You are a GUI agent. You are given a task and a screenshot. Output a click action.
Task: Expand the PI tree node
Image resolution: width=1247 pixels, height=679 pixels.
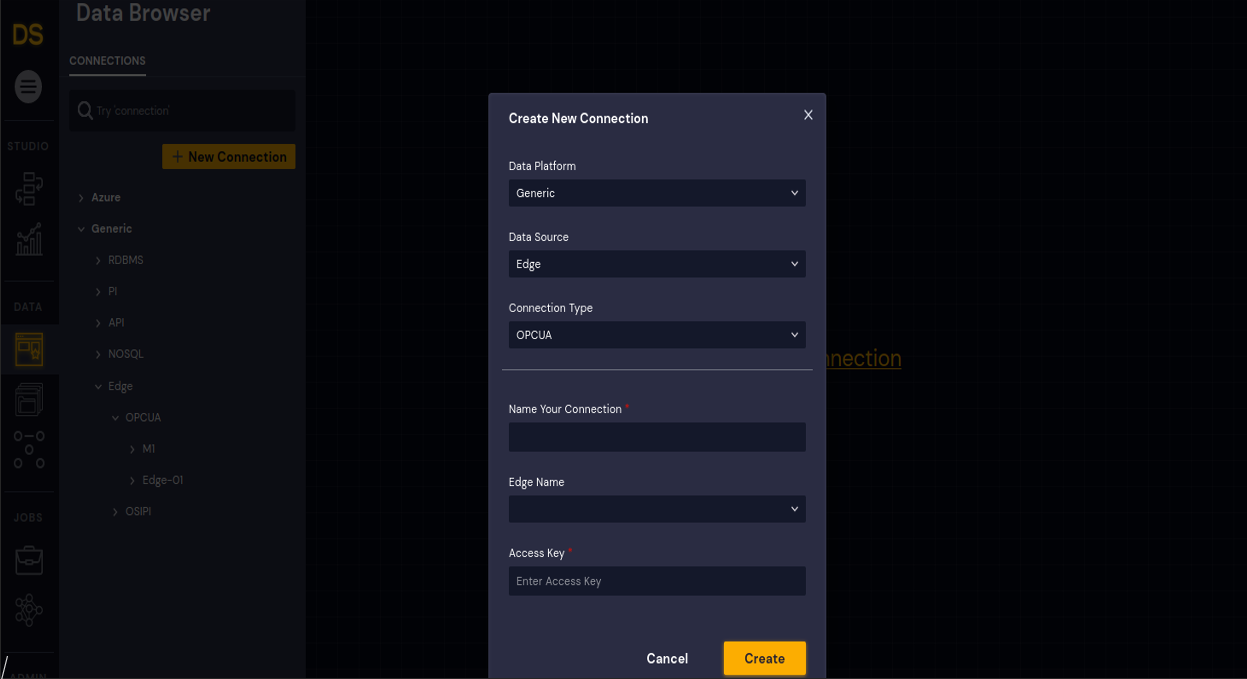pos(98,292)
